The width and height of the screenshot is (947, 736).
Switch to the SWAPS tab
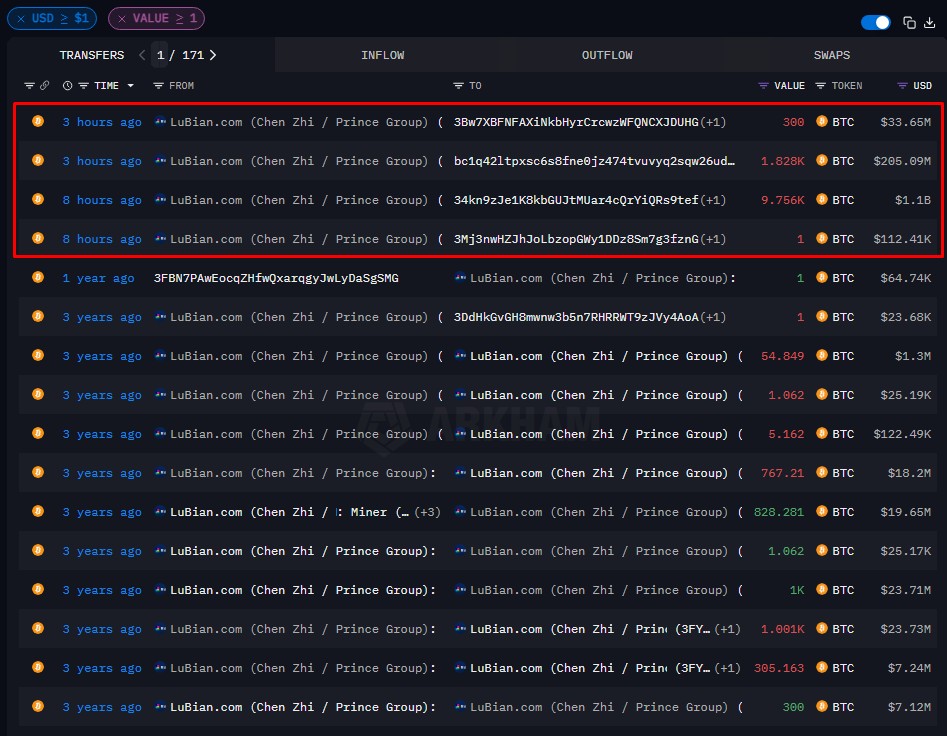coord(831,55)
